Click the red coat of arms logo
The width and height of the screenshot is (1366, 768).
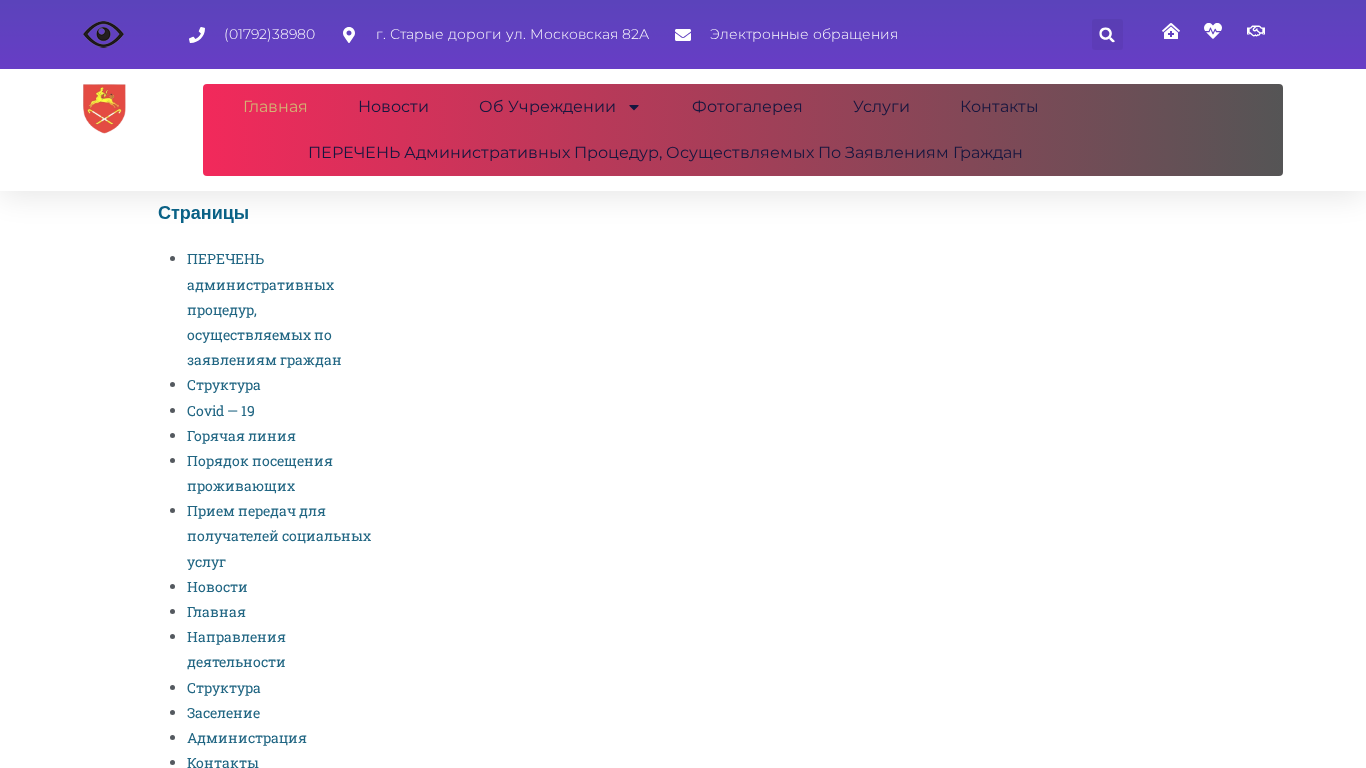[104, 108]
